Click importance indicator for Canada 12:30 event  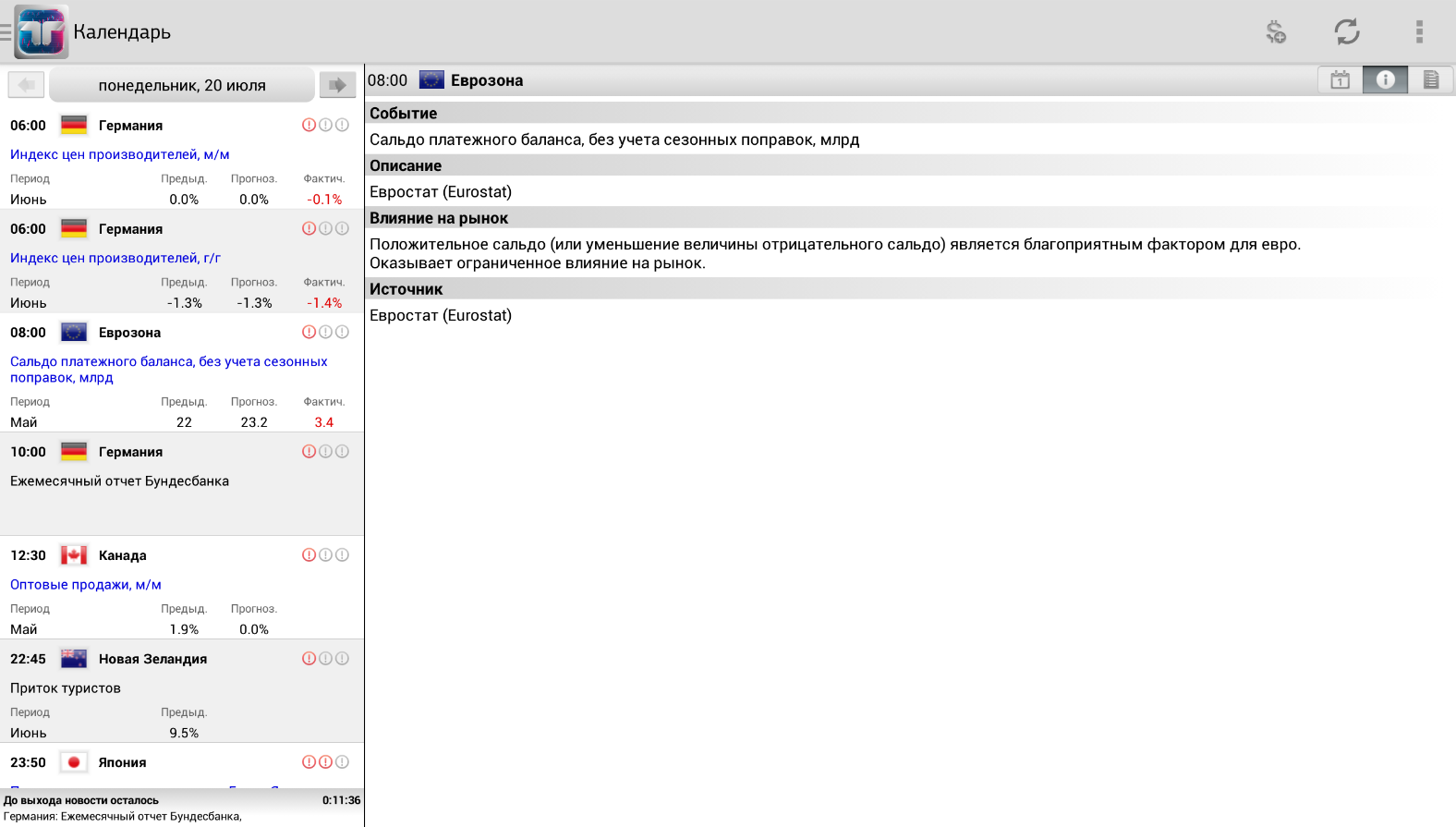tap(325, 555)
